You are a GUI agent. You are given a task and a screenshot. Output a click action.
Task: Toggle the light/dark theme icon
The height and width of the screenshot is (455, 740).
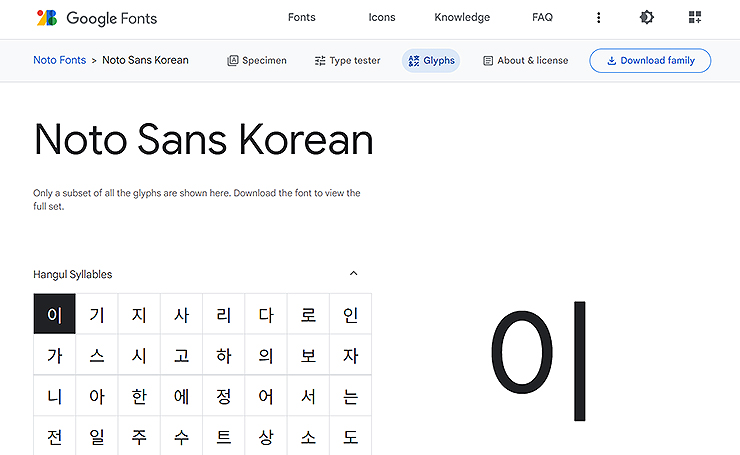pos(647,17)
